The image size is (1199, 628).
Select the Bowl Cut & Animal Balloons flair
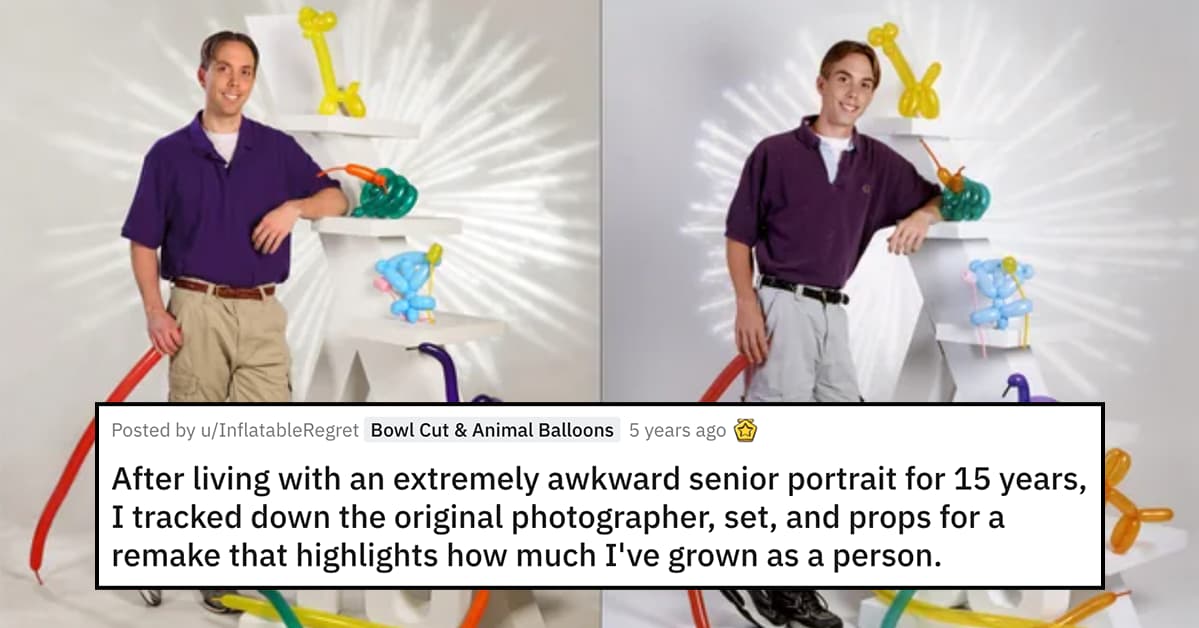[x=492, y=430]
